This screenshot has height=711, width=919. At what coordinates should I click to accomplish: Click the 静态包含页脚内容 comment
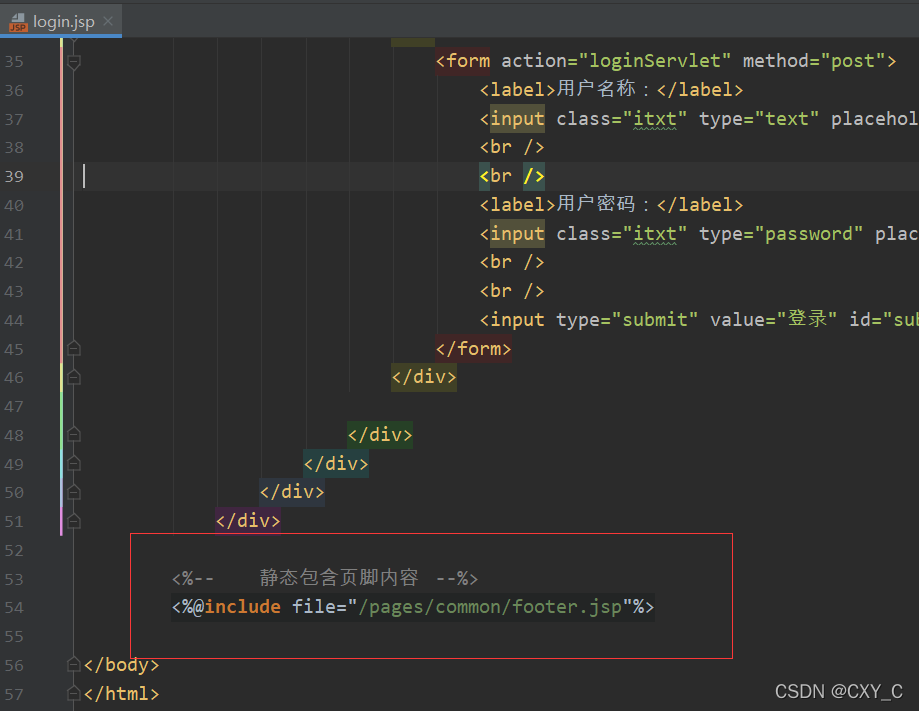[339, 578]
